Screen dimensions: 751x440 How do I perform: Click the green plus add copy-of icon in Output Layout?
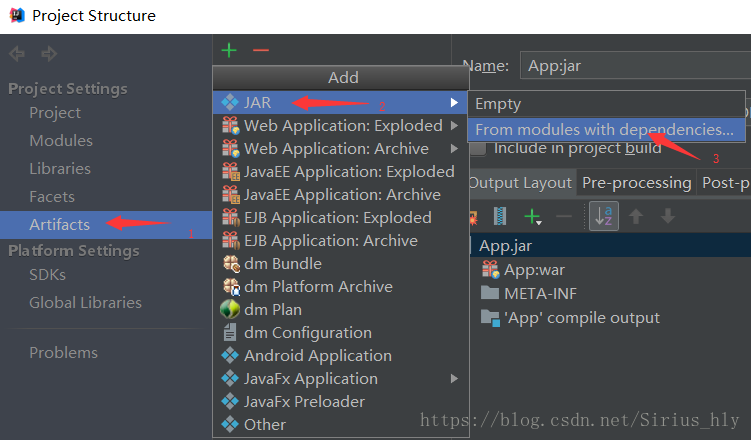(x=533, y=217)
